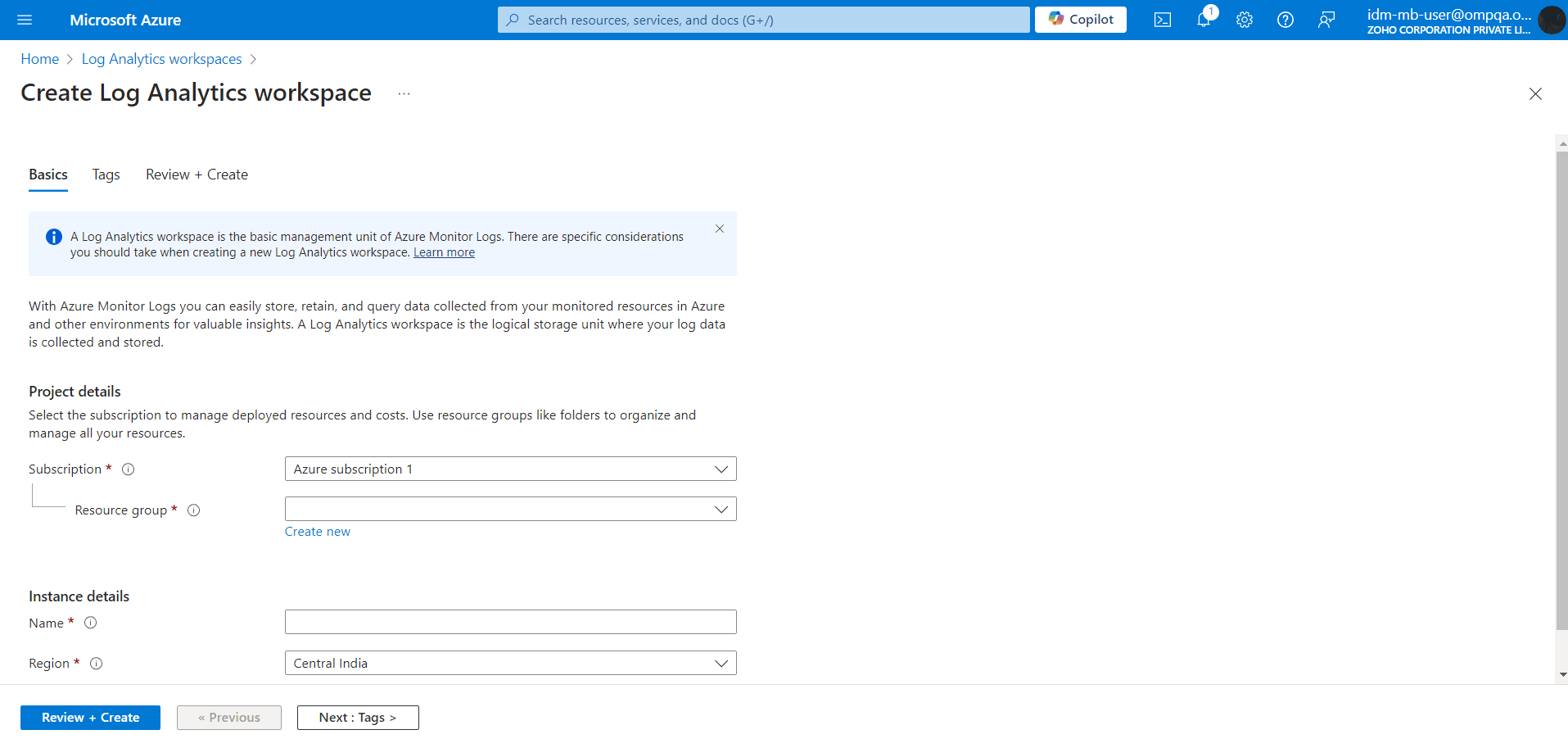Click the Name field info icon
The image size is (1568, 748).
(90, 623)
